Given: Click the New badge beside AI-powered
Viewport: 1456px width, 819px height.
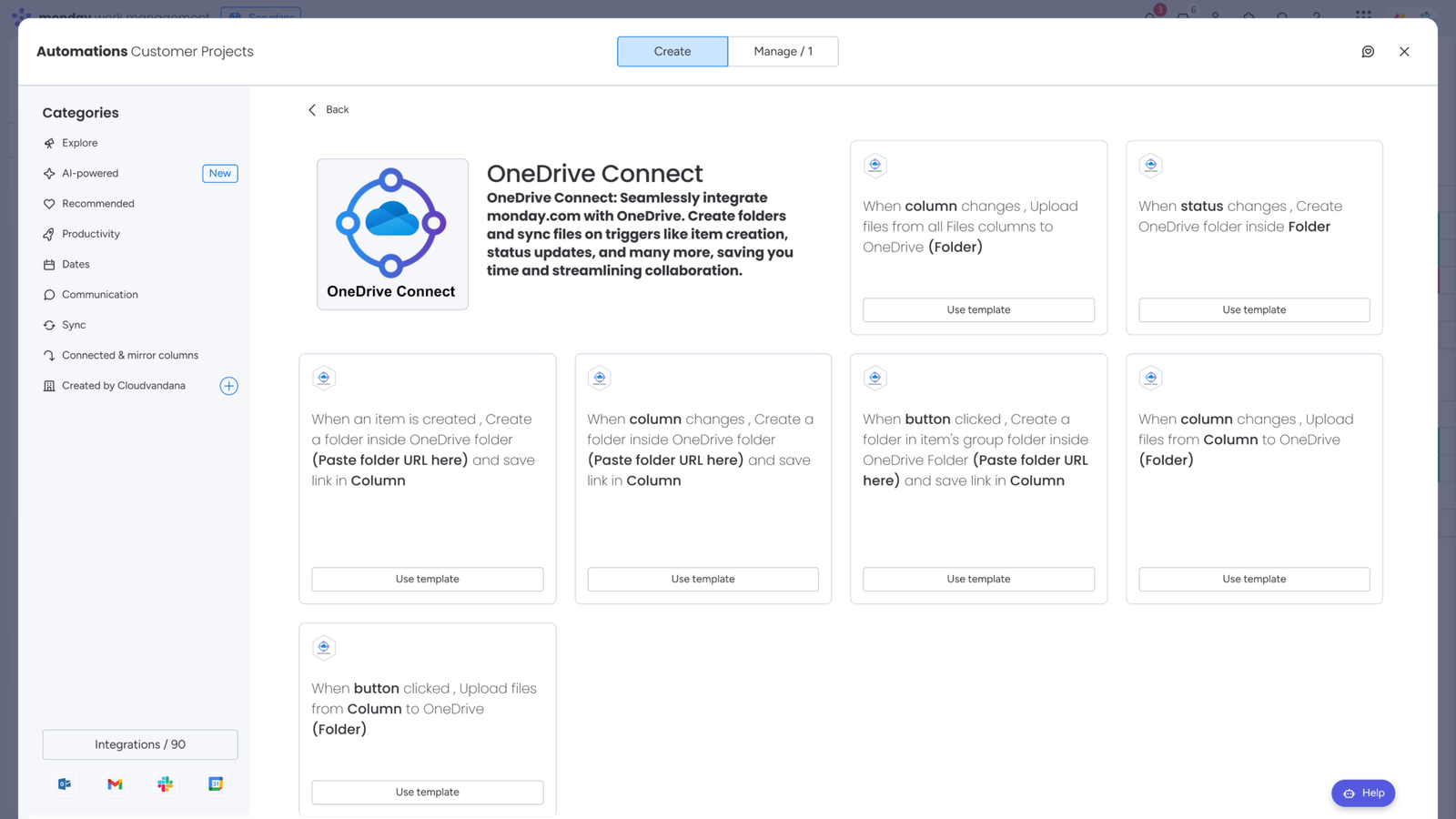Looking at the screenshot, I should tap(220, 173).
